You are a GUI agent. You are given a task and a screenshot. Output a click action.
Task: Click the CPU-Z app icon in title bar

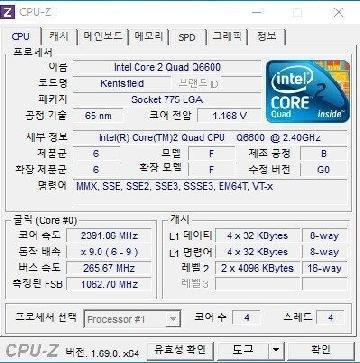point(7,12)
